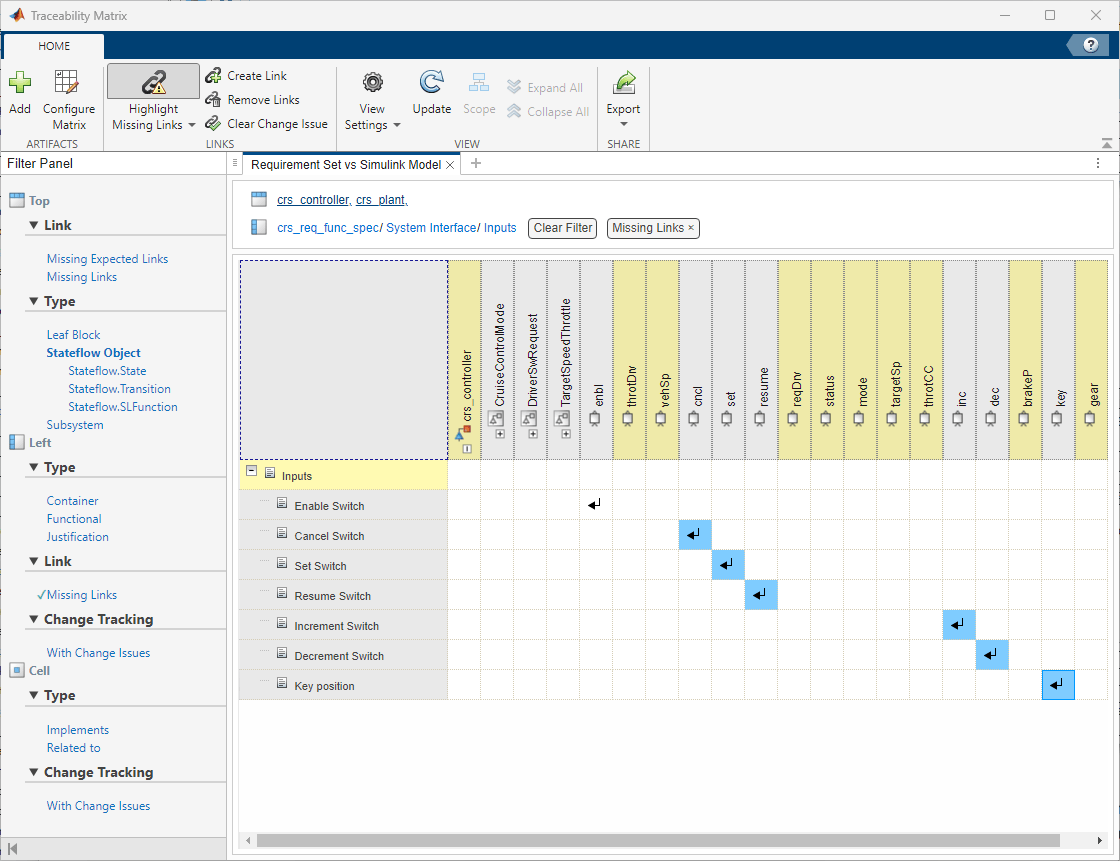Click the horizontal scrollbar thumb
The height and width of the screenshot is (861, 1120).
658,840
